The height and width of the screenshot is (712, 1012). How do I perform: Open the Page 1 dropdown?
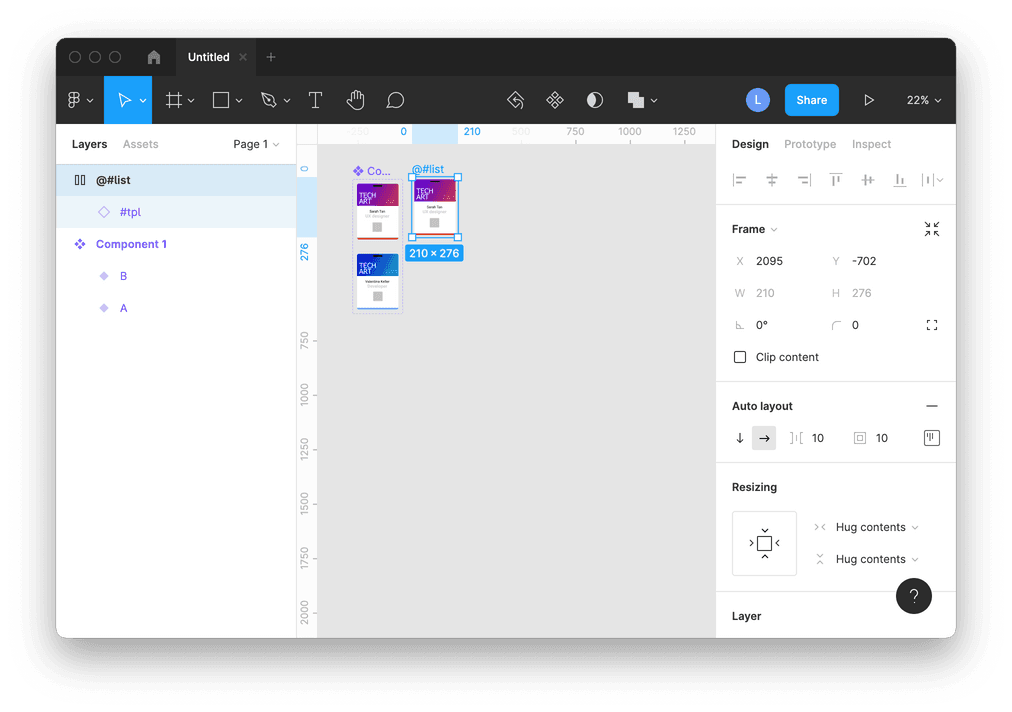tap(256, 144)
